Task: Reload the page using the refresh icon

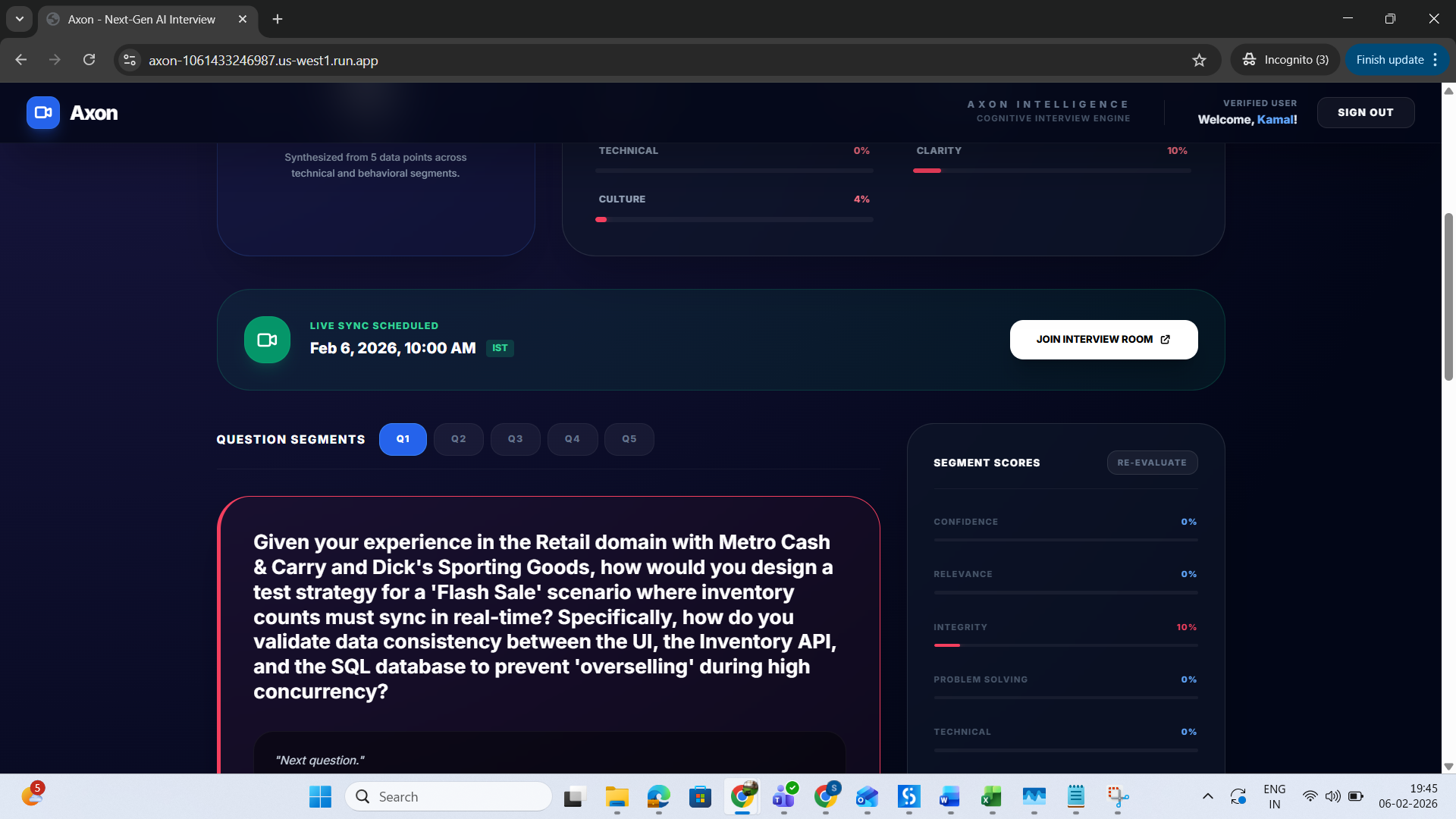Action: click(89, 60)
